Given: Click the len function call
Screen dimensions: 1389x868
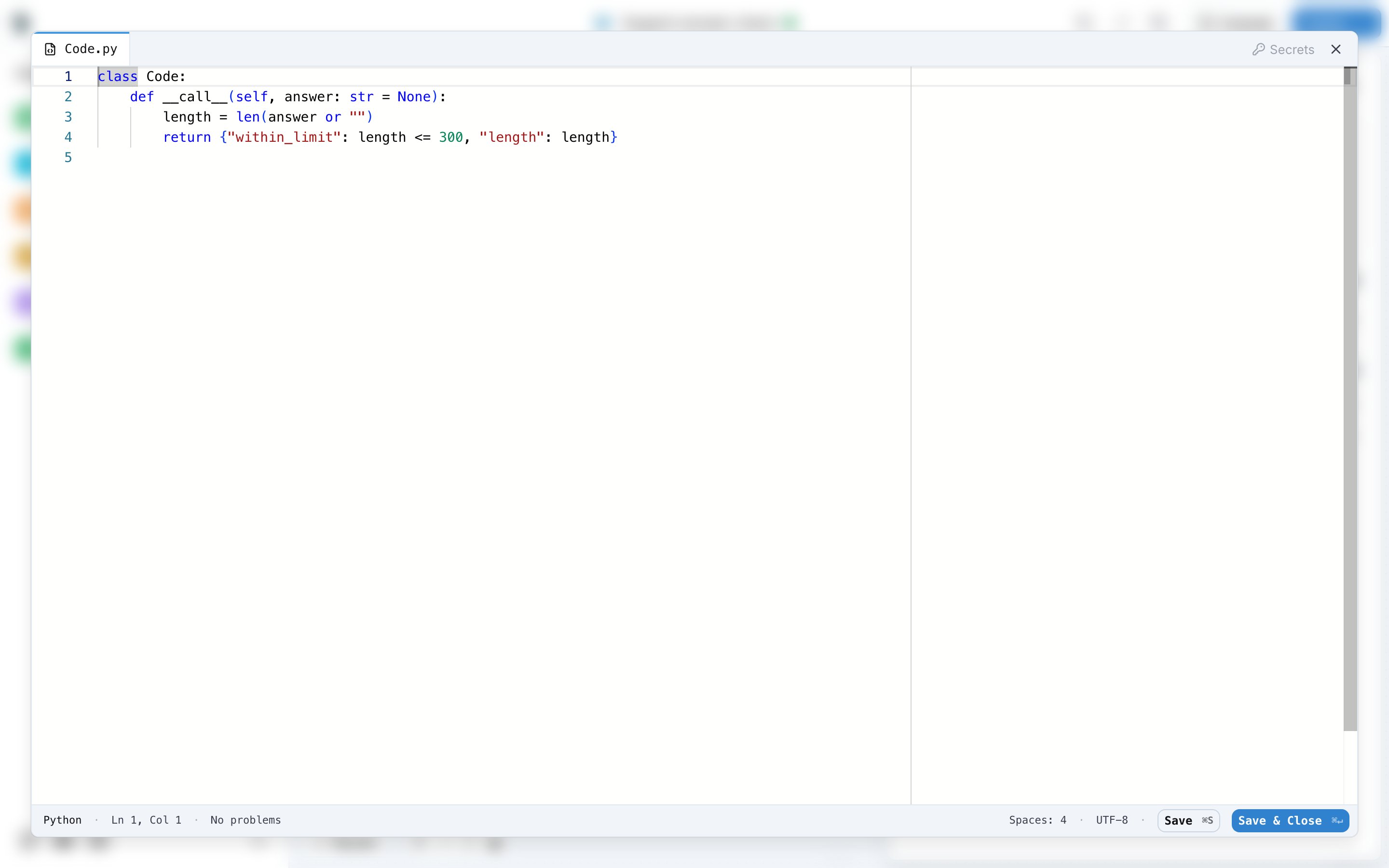Looking at the screenshot, I should (x=248, y=117).
